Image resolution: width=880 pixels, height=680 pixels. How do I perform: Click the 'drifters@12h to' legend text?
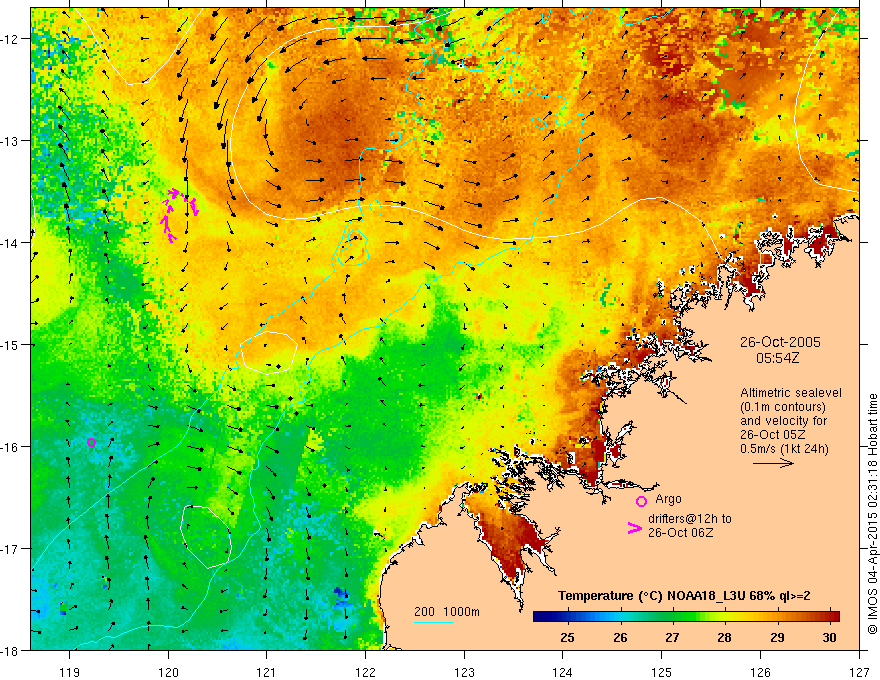pos(690,519)
